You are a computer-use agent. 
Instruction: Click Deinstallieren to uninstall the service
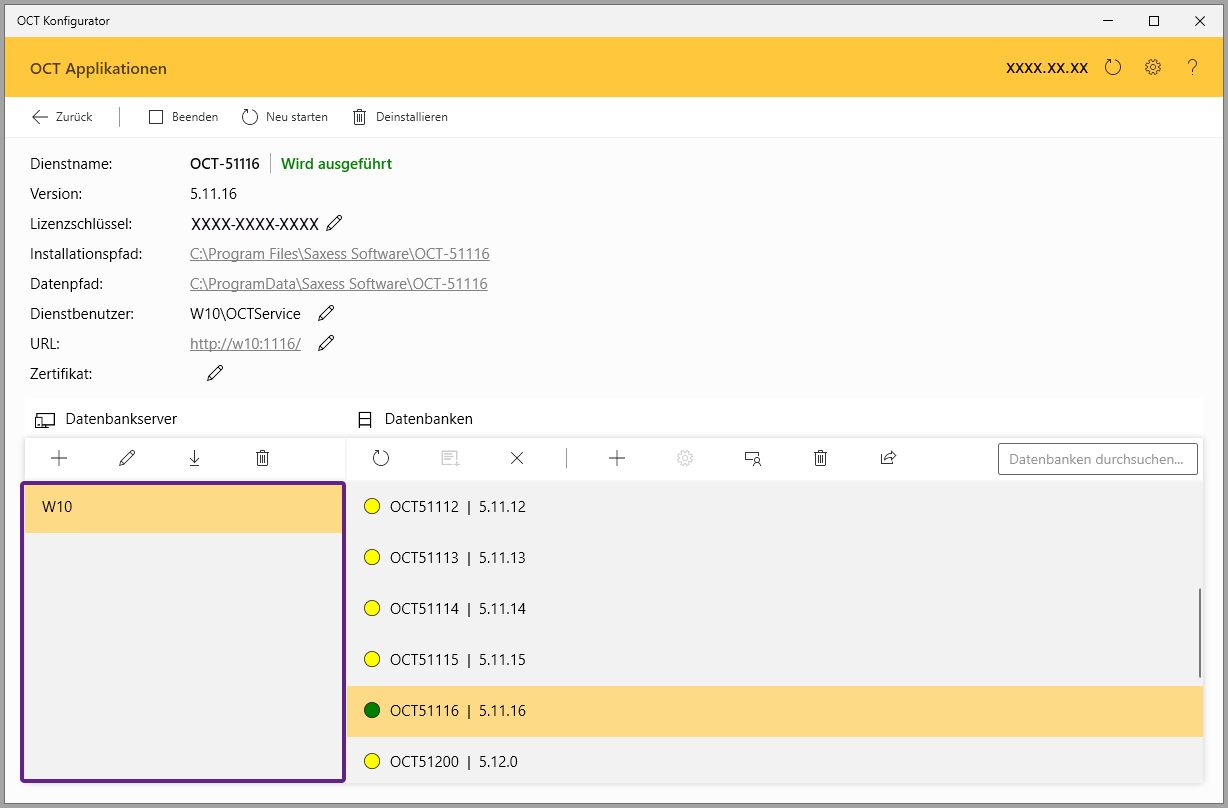tap(400, 117)
